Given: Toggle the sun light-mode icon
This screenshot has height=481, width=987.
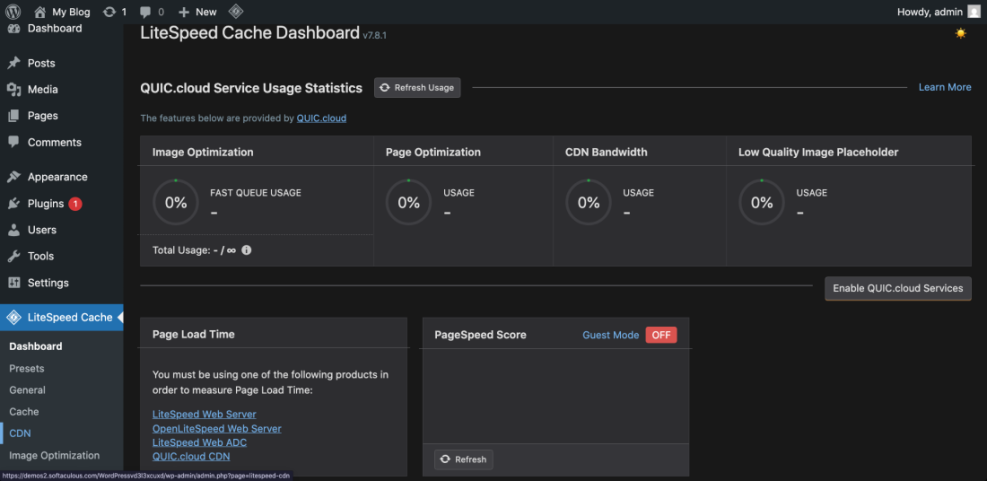Looking at the screenshot, I should [961, 33].
